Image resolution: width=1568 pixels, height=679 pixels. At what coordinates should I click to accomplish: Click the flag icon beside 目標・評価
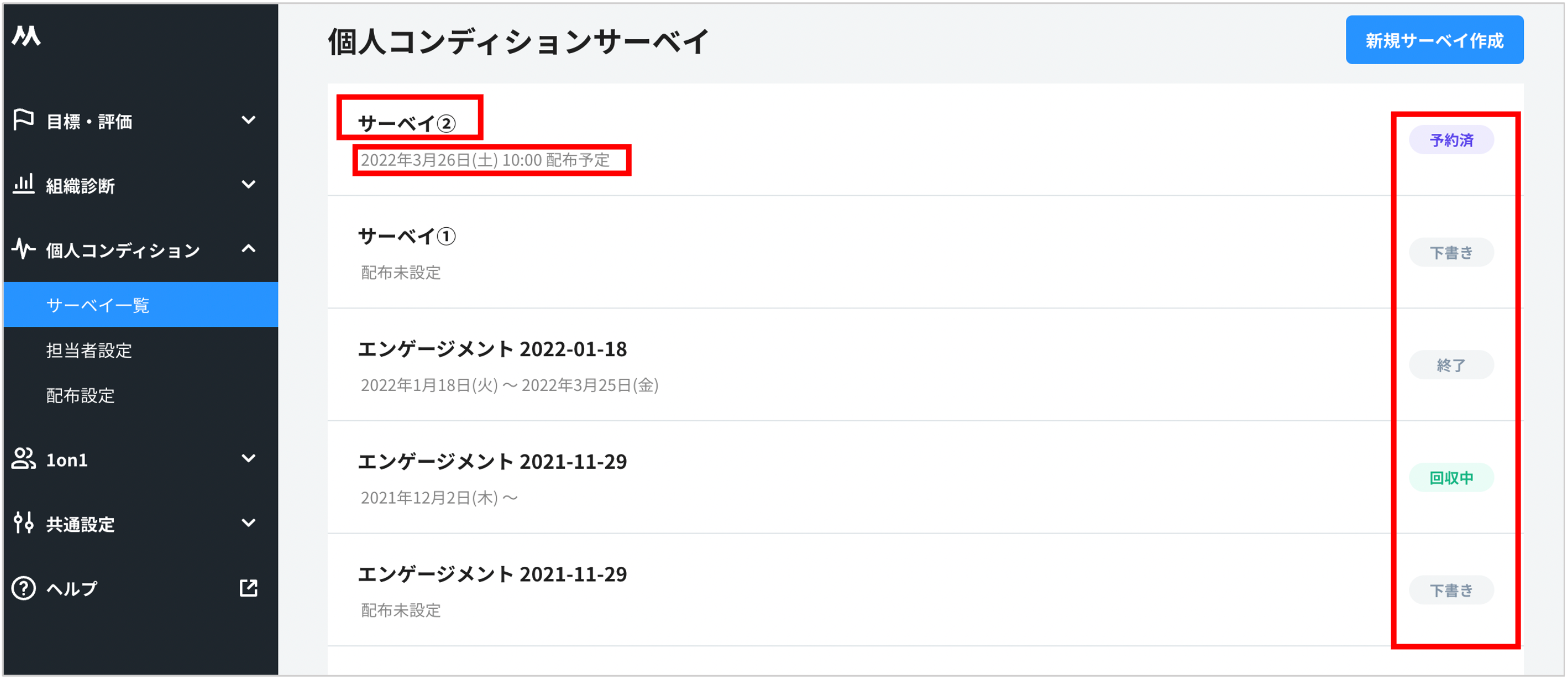pyautogui.click(x=23, y=120)
